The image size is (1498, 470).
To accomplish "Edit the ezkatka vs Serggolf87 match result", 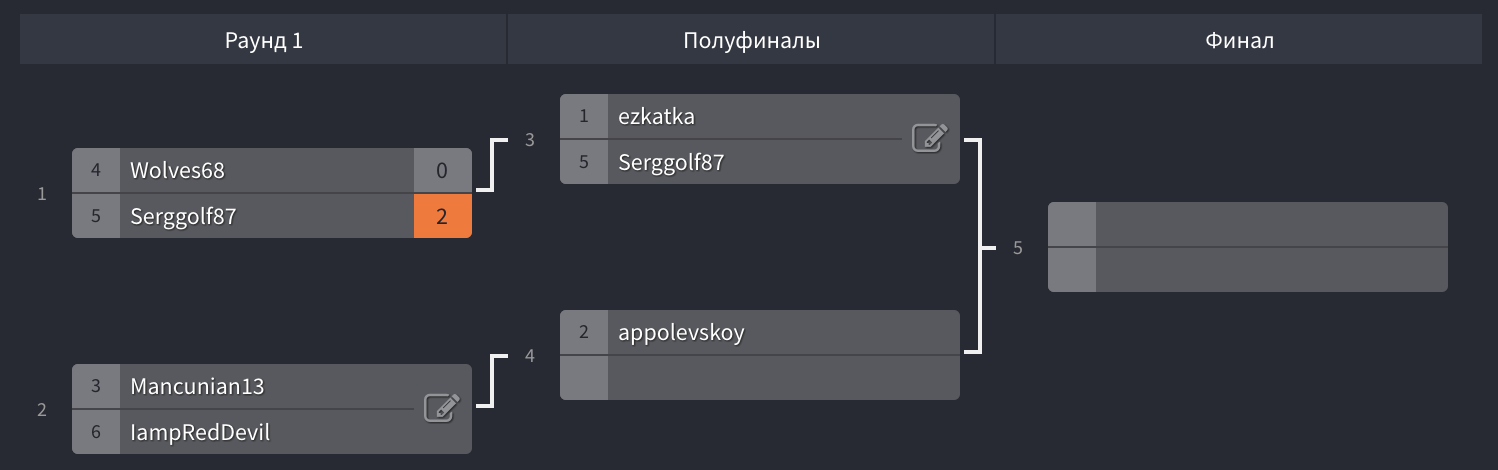I will pos(929,138).
